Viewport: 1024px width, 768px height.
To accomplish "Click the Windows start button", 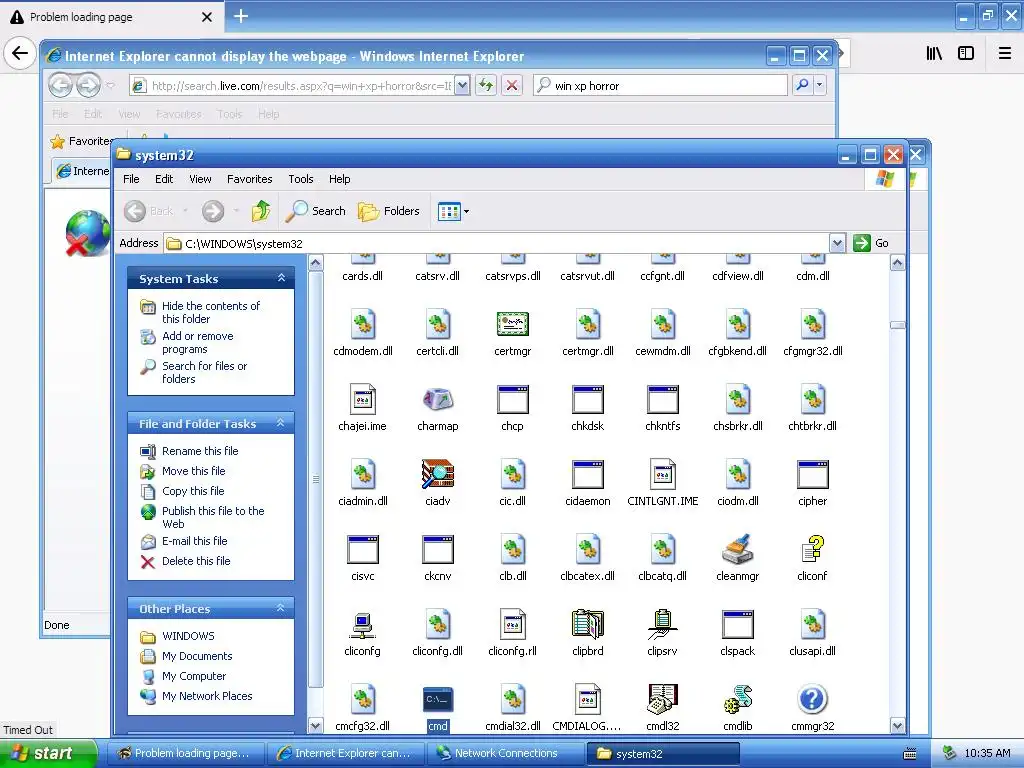I will [x=47, y=753].
